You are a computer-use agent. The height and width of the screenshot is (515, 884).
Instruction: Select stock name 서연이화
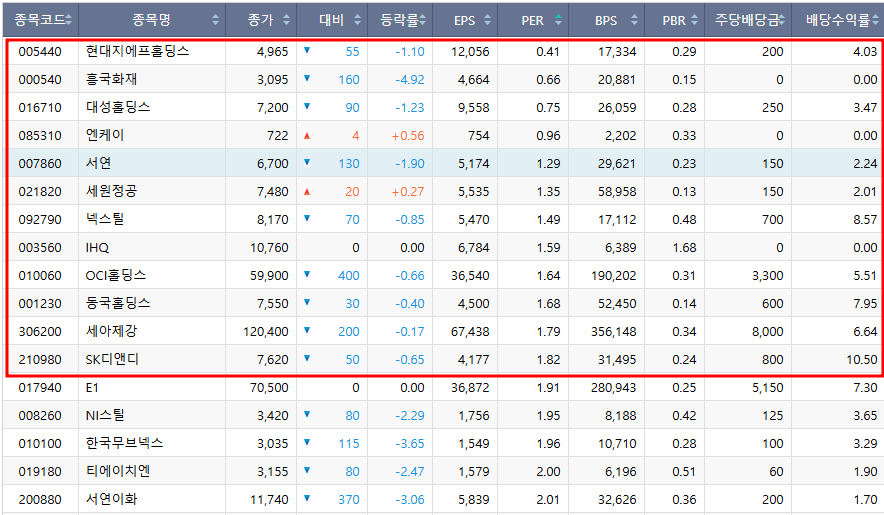pyautogui.click(x=111, y=499)
